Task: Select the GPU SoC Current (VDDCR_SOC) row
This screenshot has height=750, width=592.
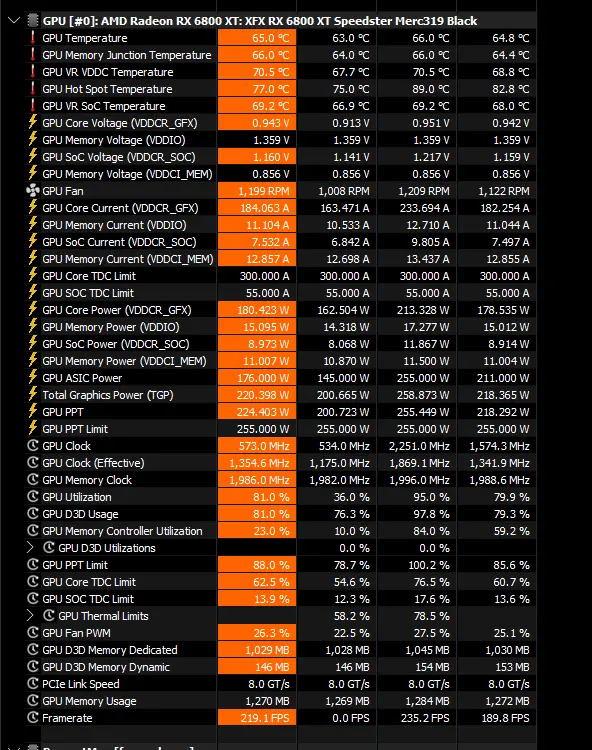Action: [x=280, y=242]
